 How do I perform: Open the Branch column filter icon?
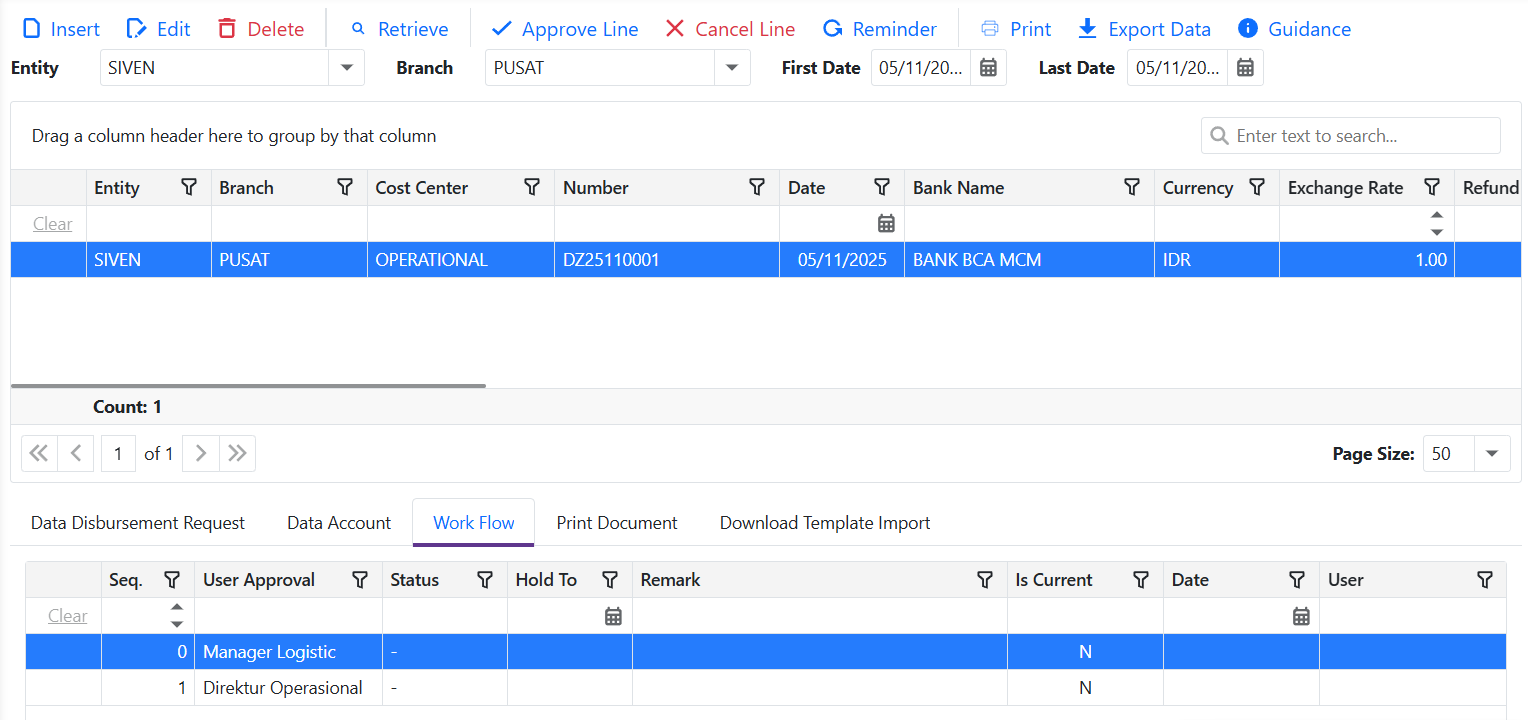345,187
